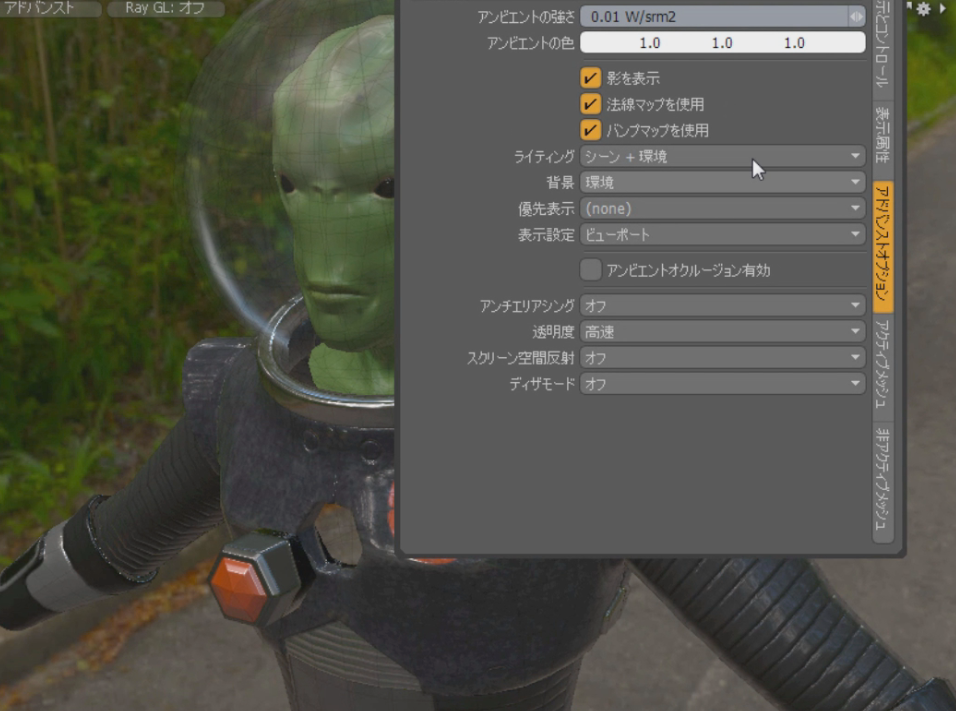Click the アンビエントの色 color value field
The image size is (956, 711).
pos(722,43)
